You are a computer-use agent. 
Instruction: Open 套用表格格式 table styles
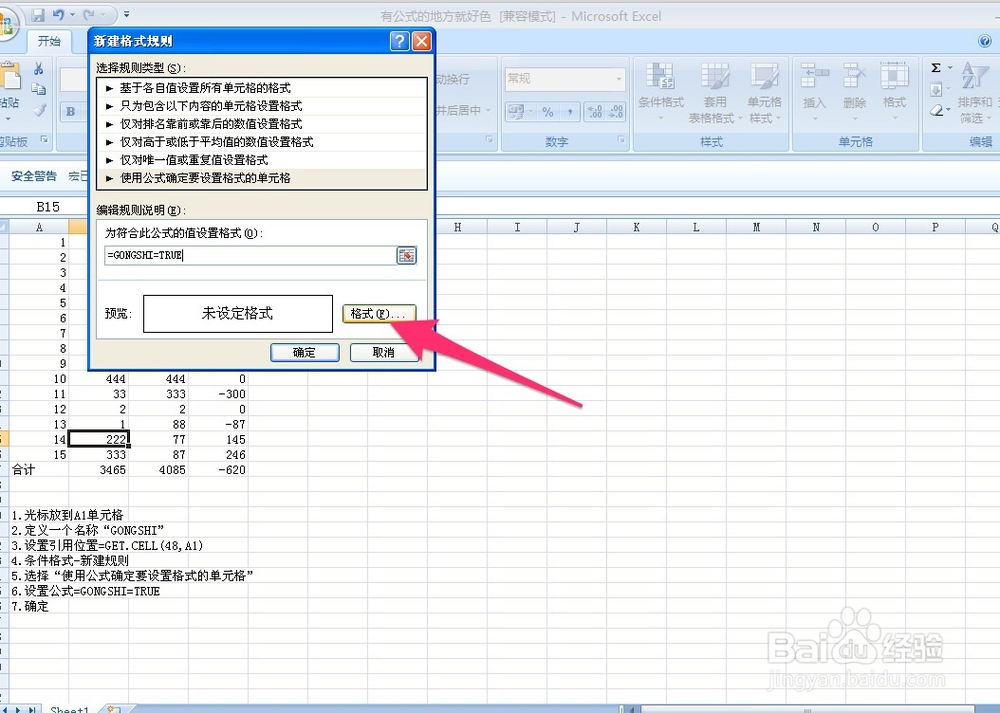[x=714, y=92]
